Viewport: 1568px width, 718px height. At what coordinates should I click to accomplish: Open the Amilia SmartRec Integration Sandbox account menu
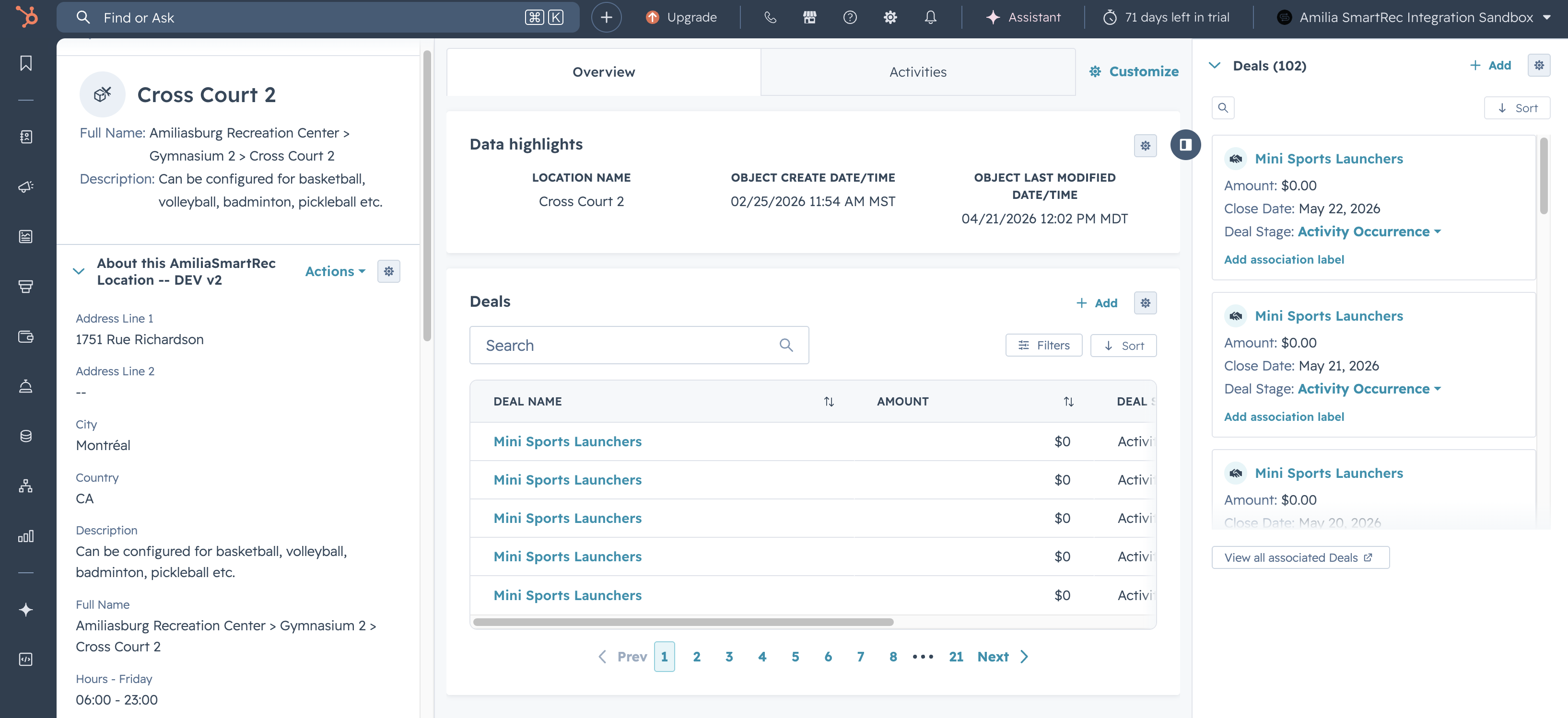[x=1414, y=17]
